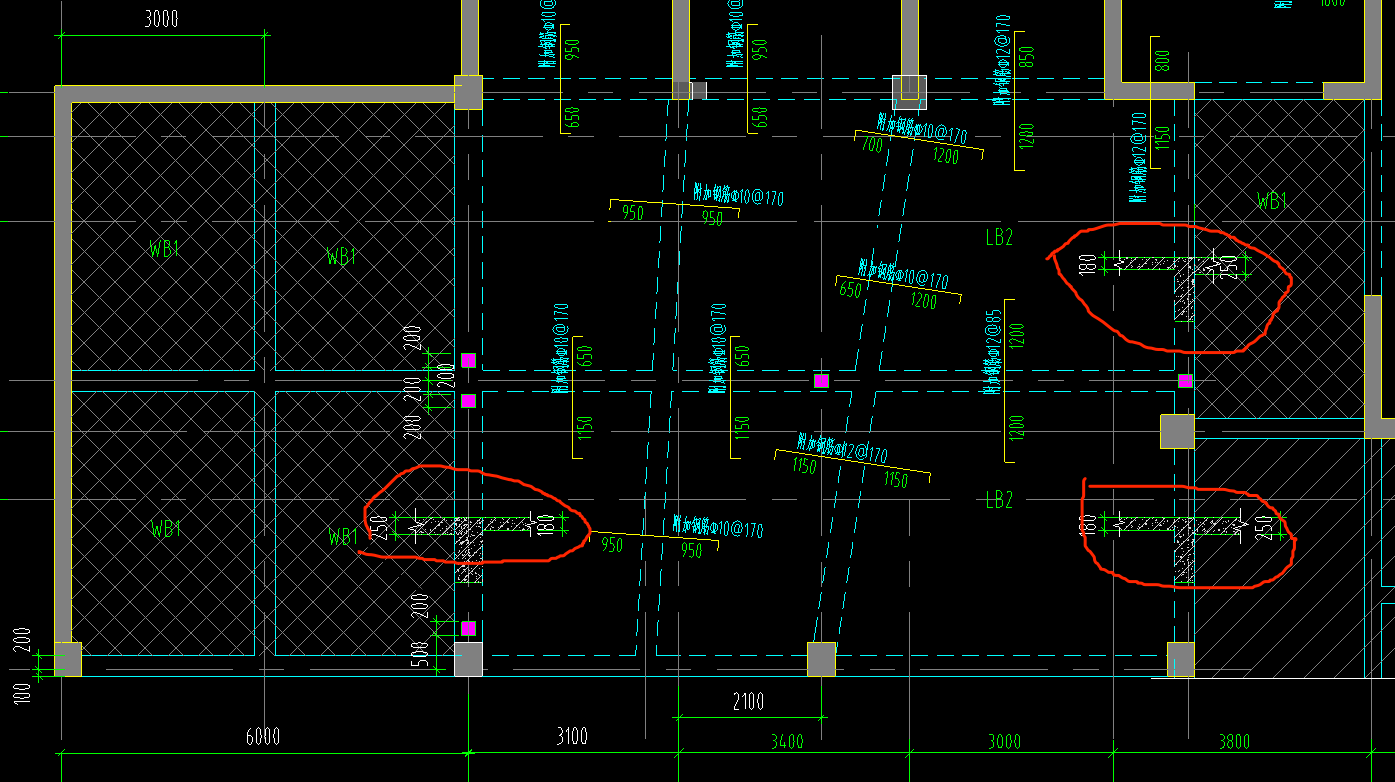This screenshot has height=782, width=1395.
Task: Select the WB1 label in the right-side hatched panel
Action: 1271,201
